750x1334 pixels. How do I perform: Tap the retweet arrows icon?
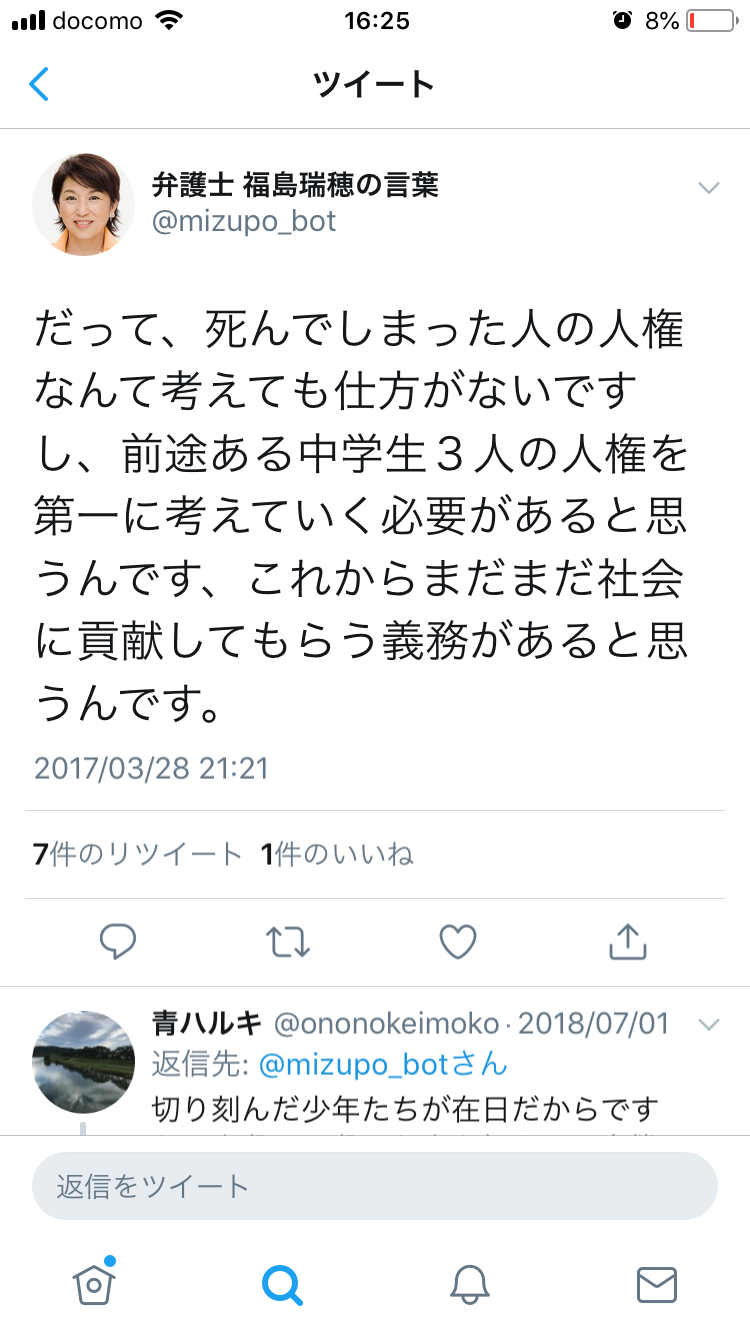tap(288, 942)
